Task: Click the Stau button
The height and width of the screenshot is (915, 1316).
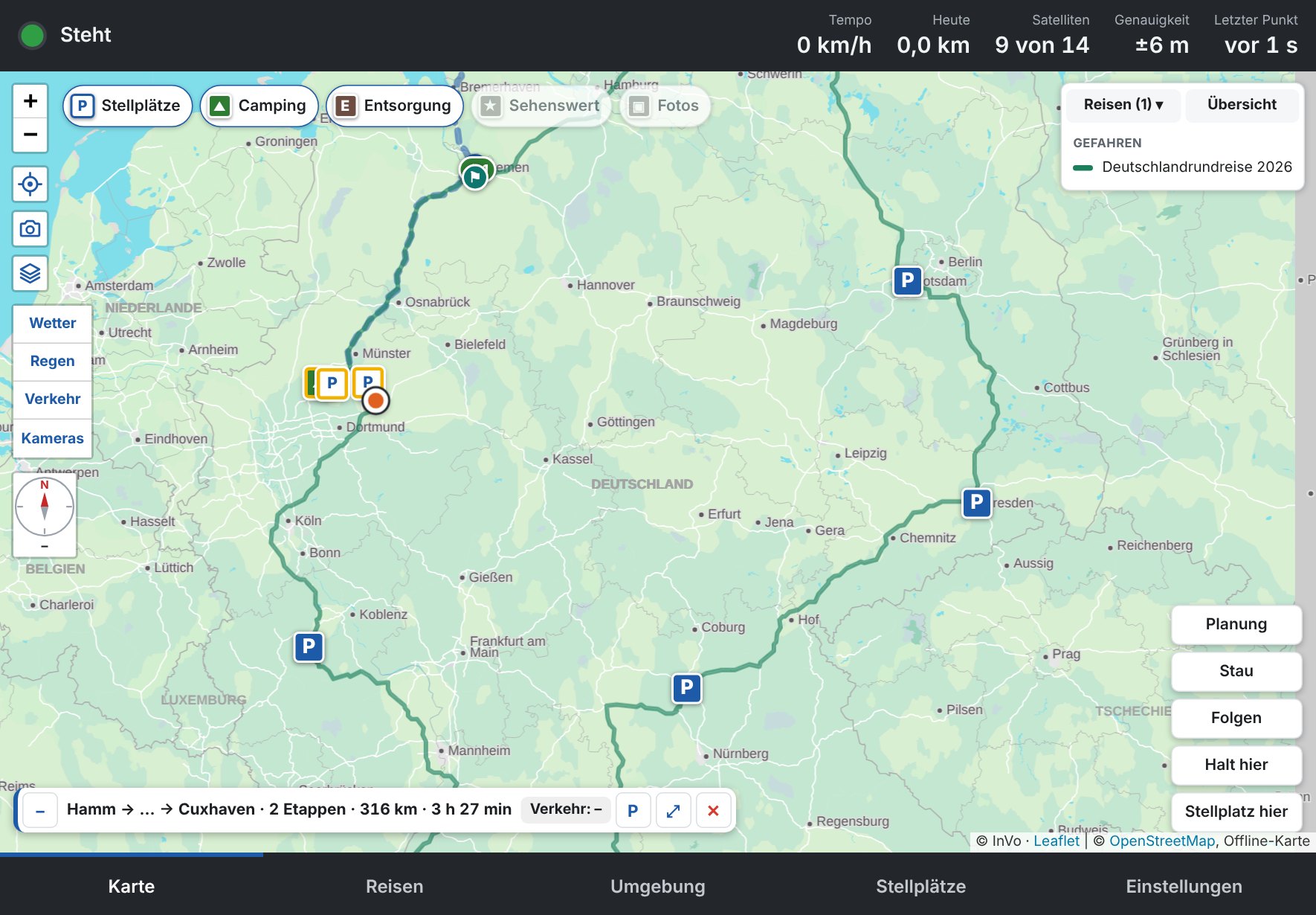Action: click(1236, 672)
